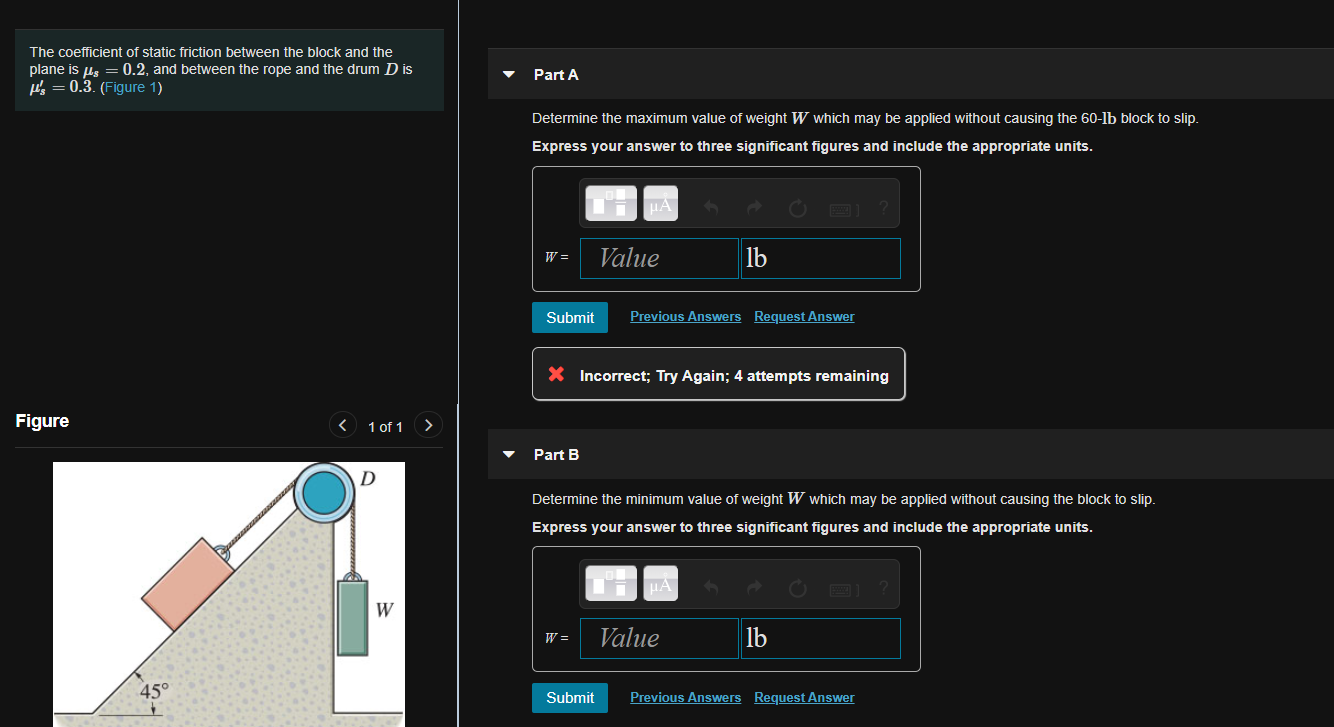Screen dimensions: 1334x727
Task: Submit the Part A answer
Action: [570, 317]
